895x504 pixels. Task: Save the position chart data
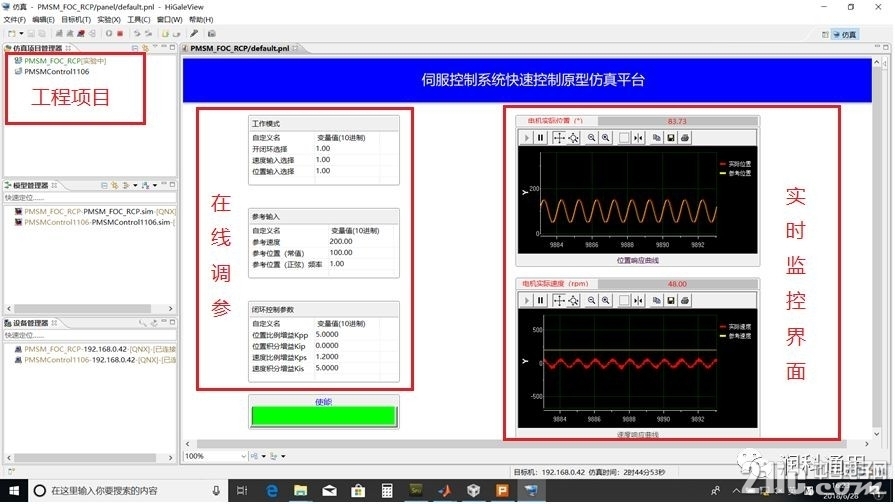(671, 138)
